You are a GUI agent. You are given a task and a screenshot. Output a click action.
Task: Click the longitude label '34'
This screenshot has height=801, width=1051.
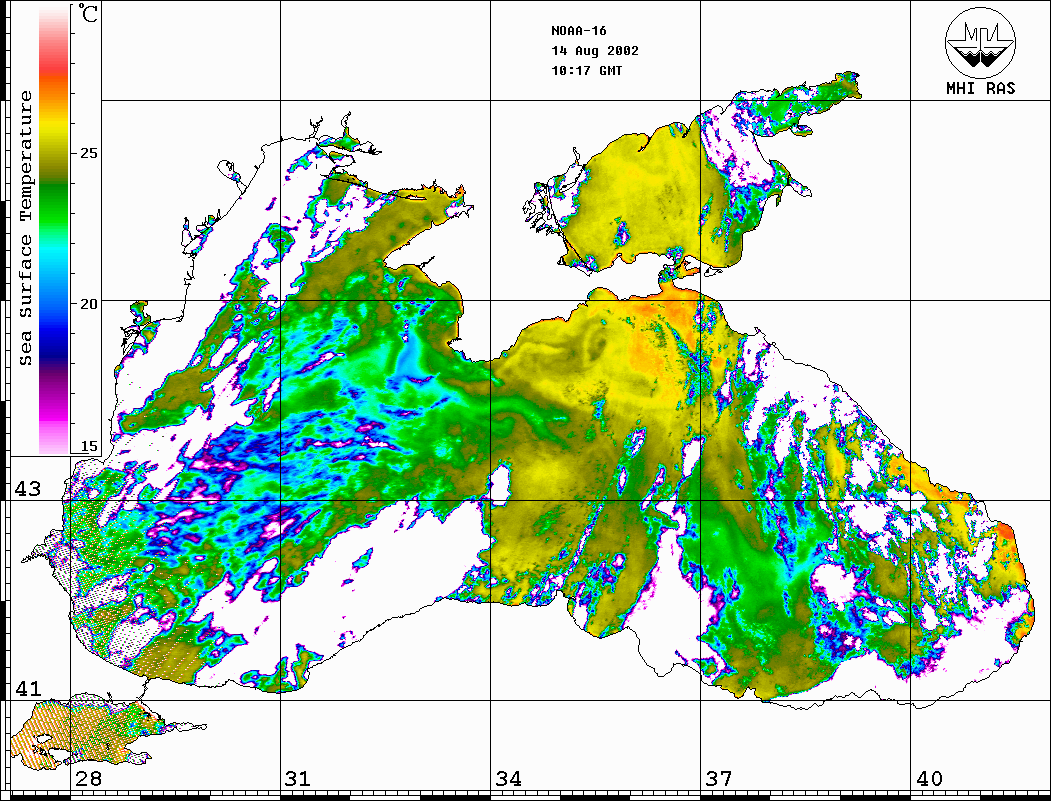[x=508, y=778]
